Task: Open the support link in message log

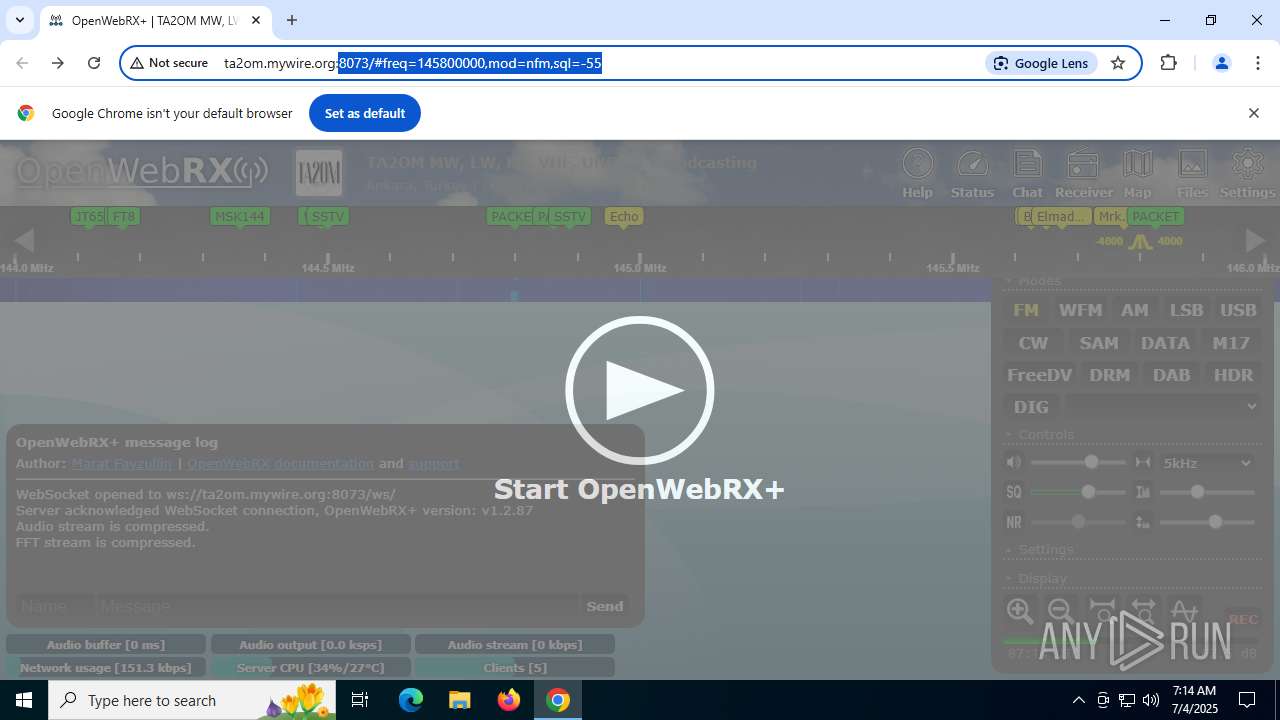Action: [x=433, y=464]
